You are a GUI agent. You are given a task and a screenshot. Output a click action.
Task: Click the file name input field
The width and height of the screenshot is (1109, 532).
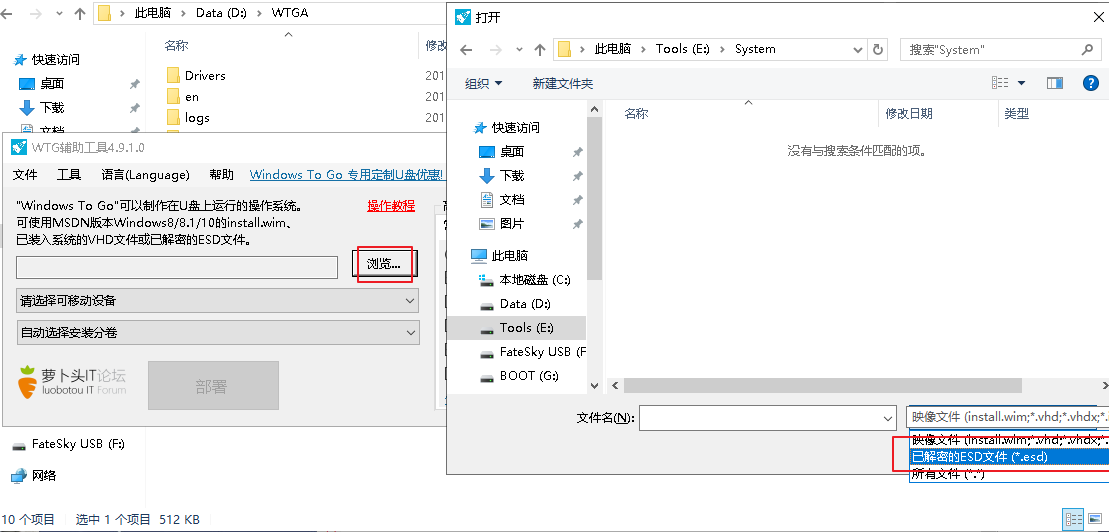766,417
